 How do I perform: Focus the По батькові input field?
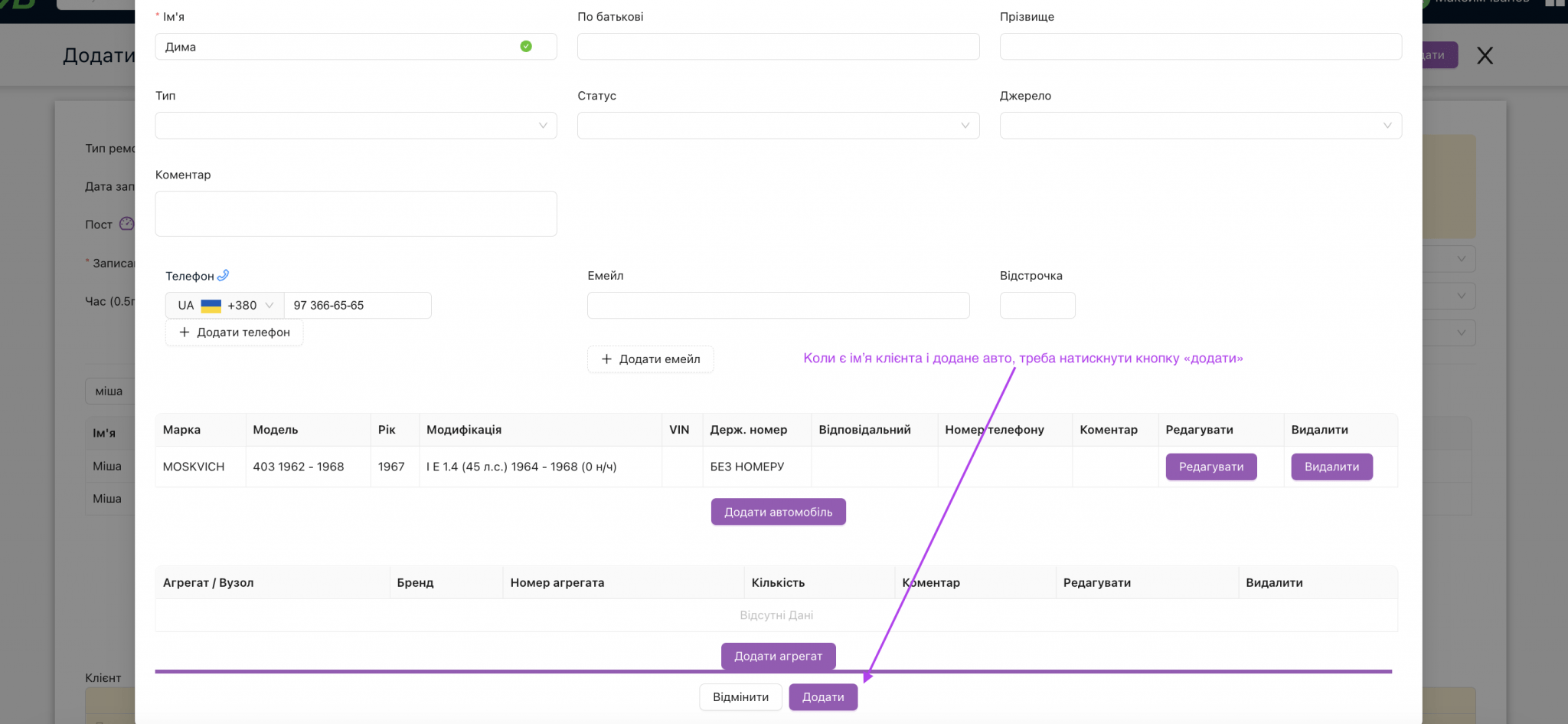point(778,47)
